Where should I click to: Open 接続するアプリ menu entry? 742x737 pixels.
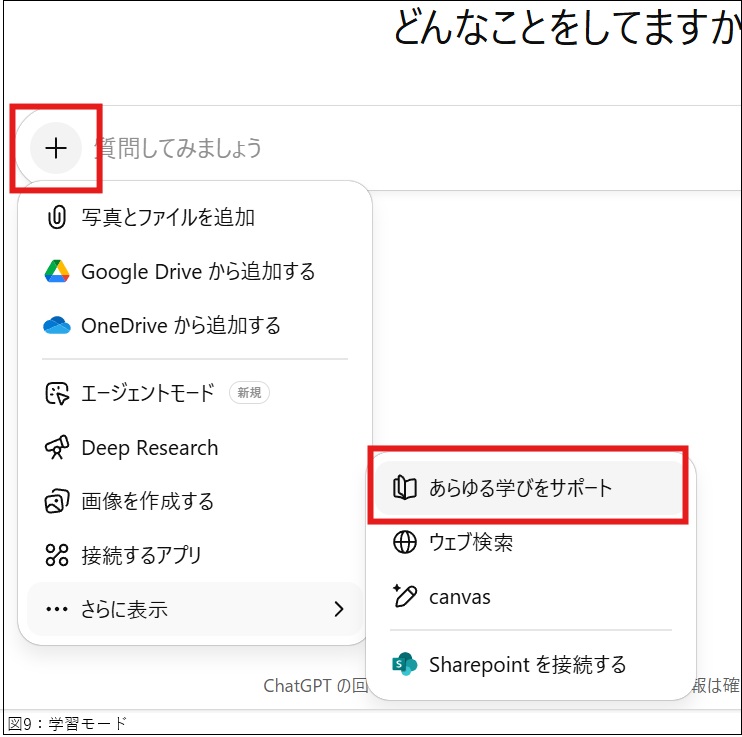(x=195, y=555)
